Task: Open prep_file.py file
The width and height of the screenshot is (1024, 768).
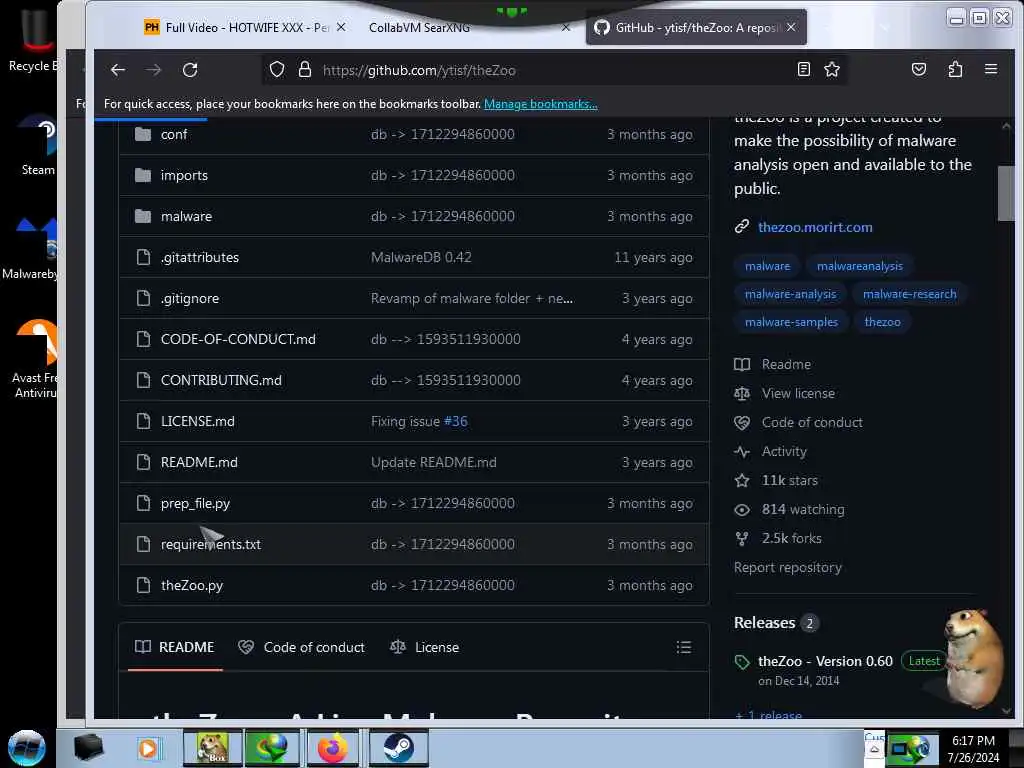Action: click(195, 504)
